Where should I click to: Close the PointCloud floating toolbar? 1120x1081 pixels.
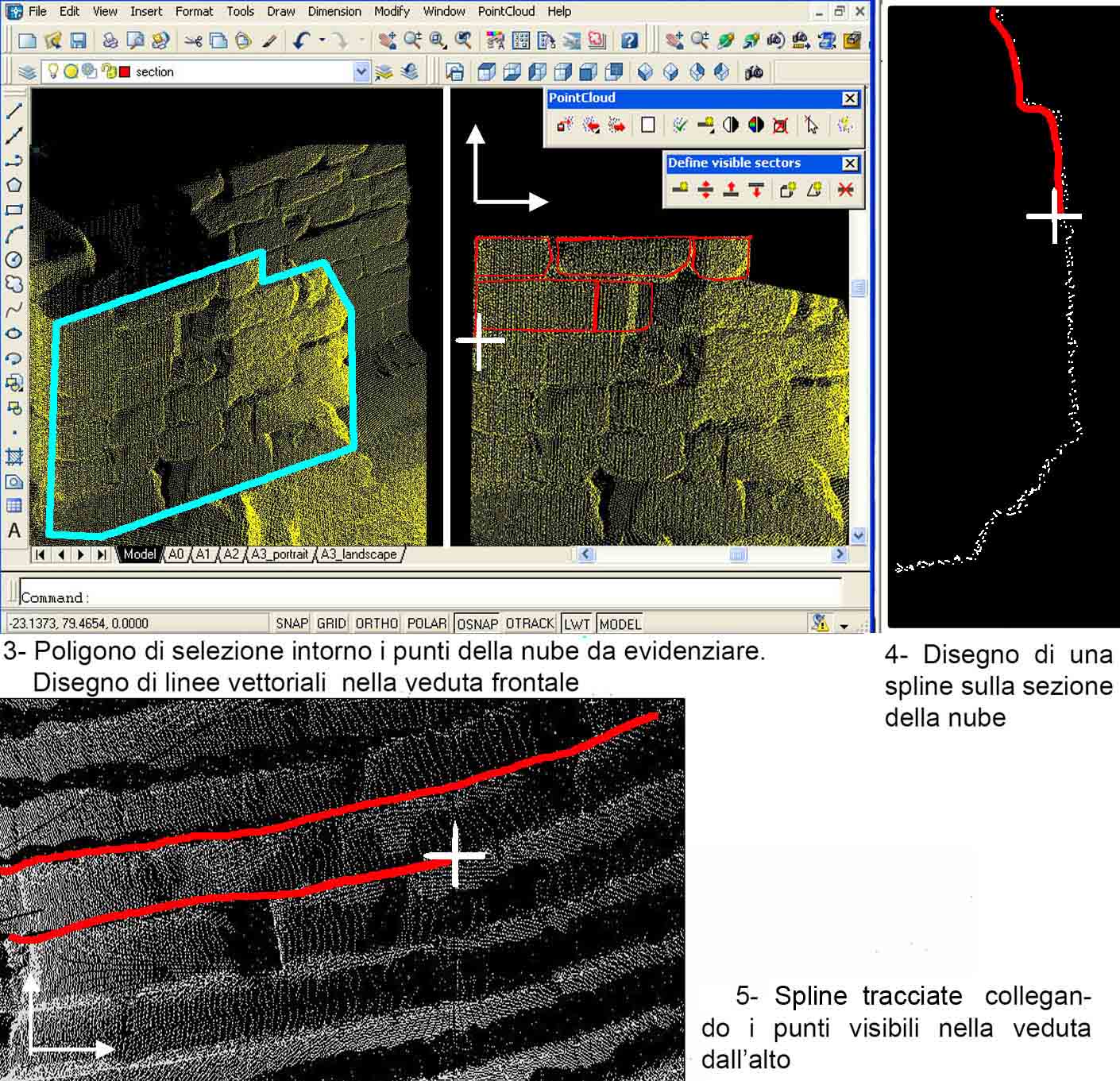coord(850,98)
